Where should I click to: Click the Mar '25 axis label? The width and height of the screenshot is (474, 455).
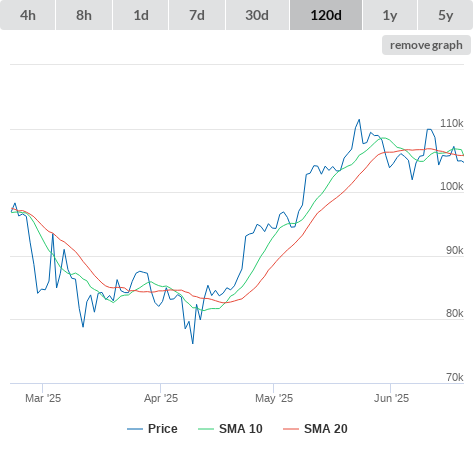(x=43, y=398)
